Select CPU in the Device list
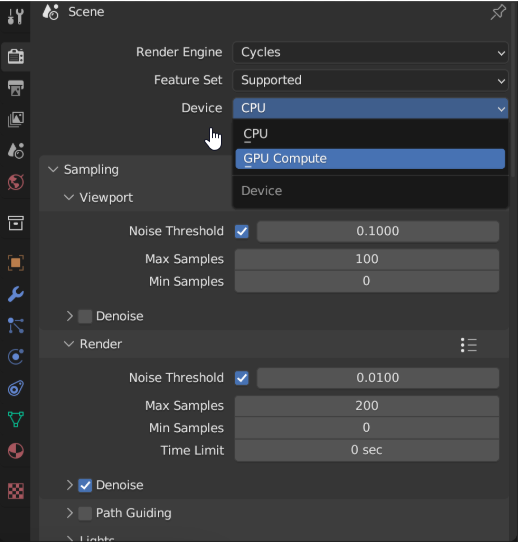The height and width of the screenshot is (542, 518). pyautogui.click(x=370, y=134)
